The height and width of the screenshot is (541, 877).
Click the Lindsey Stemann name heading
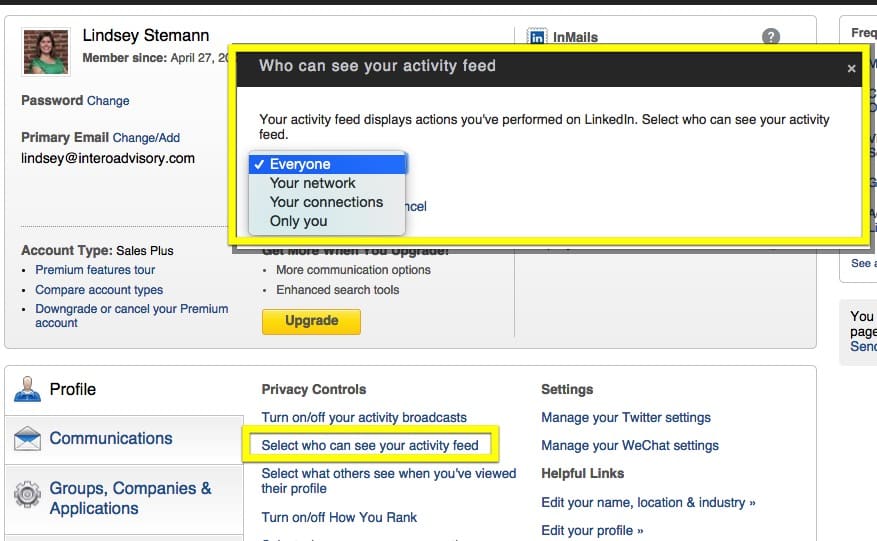click(x=146, y=35)
